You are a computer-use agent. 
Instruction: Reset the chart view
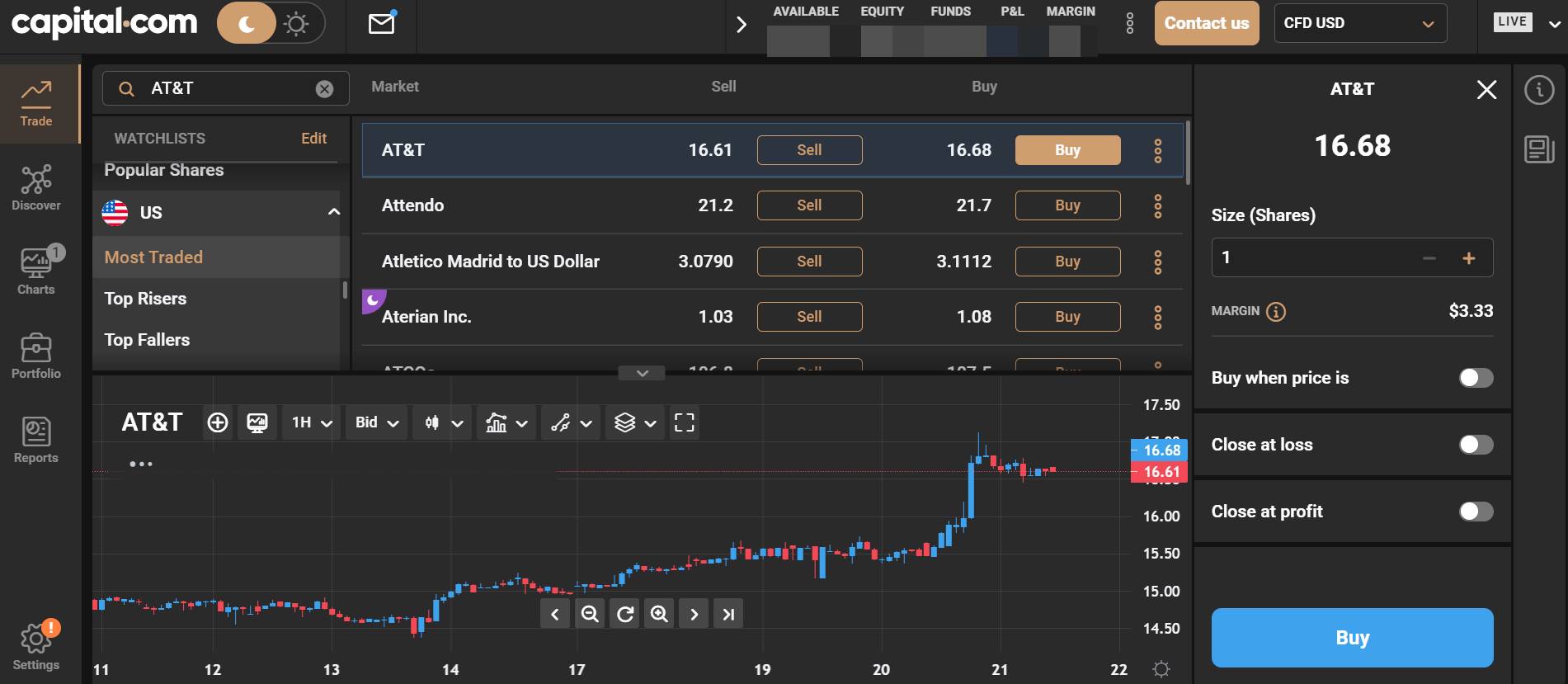coord(625,614)
